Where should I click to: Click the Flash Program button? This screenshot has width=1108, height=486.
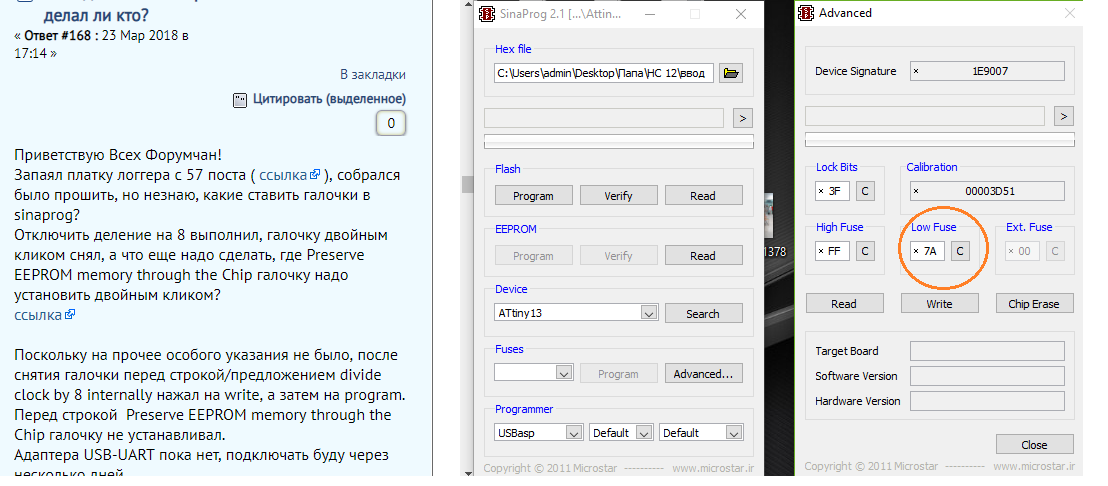coord(533,196)
